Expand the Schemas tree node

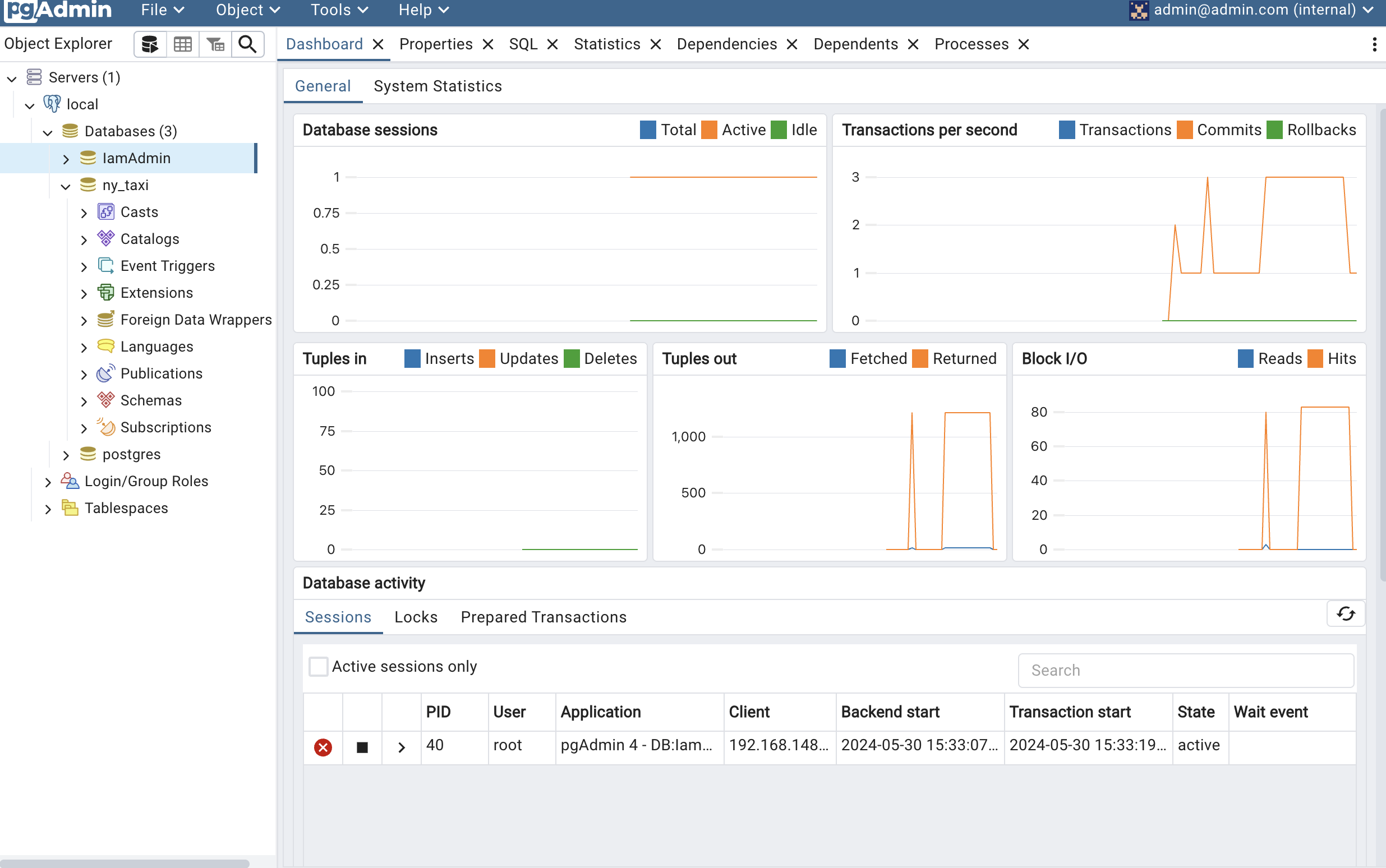coord(84,401)
